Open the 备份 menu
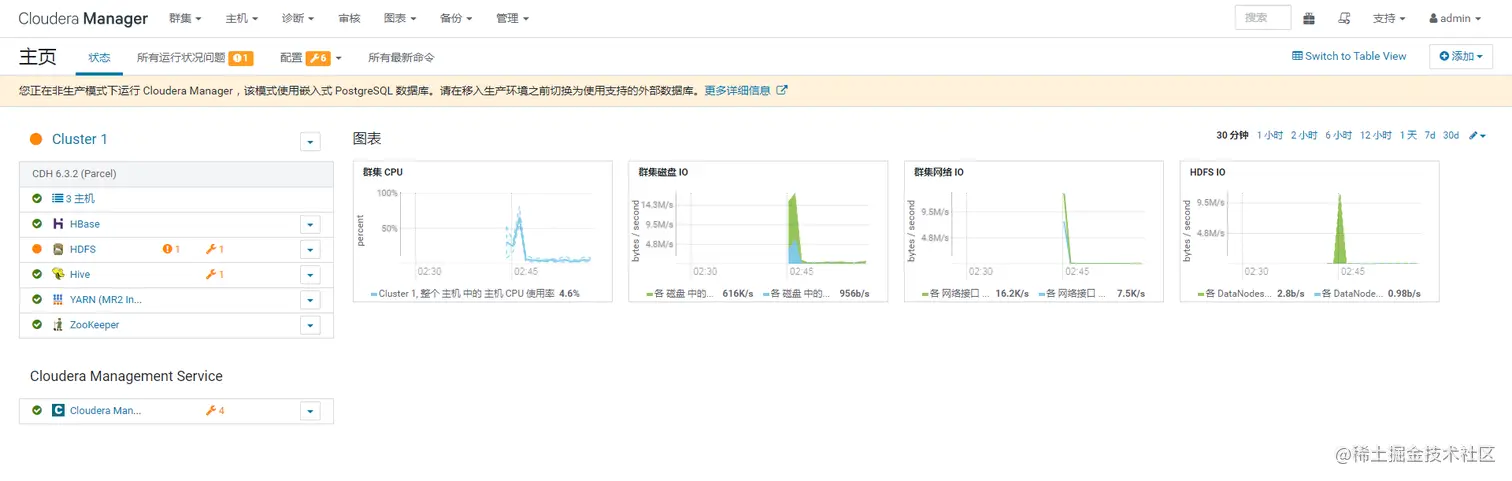This screenshot has height=481, width=1512. [456, 18]
